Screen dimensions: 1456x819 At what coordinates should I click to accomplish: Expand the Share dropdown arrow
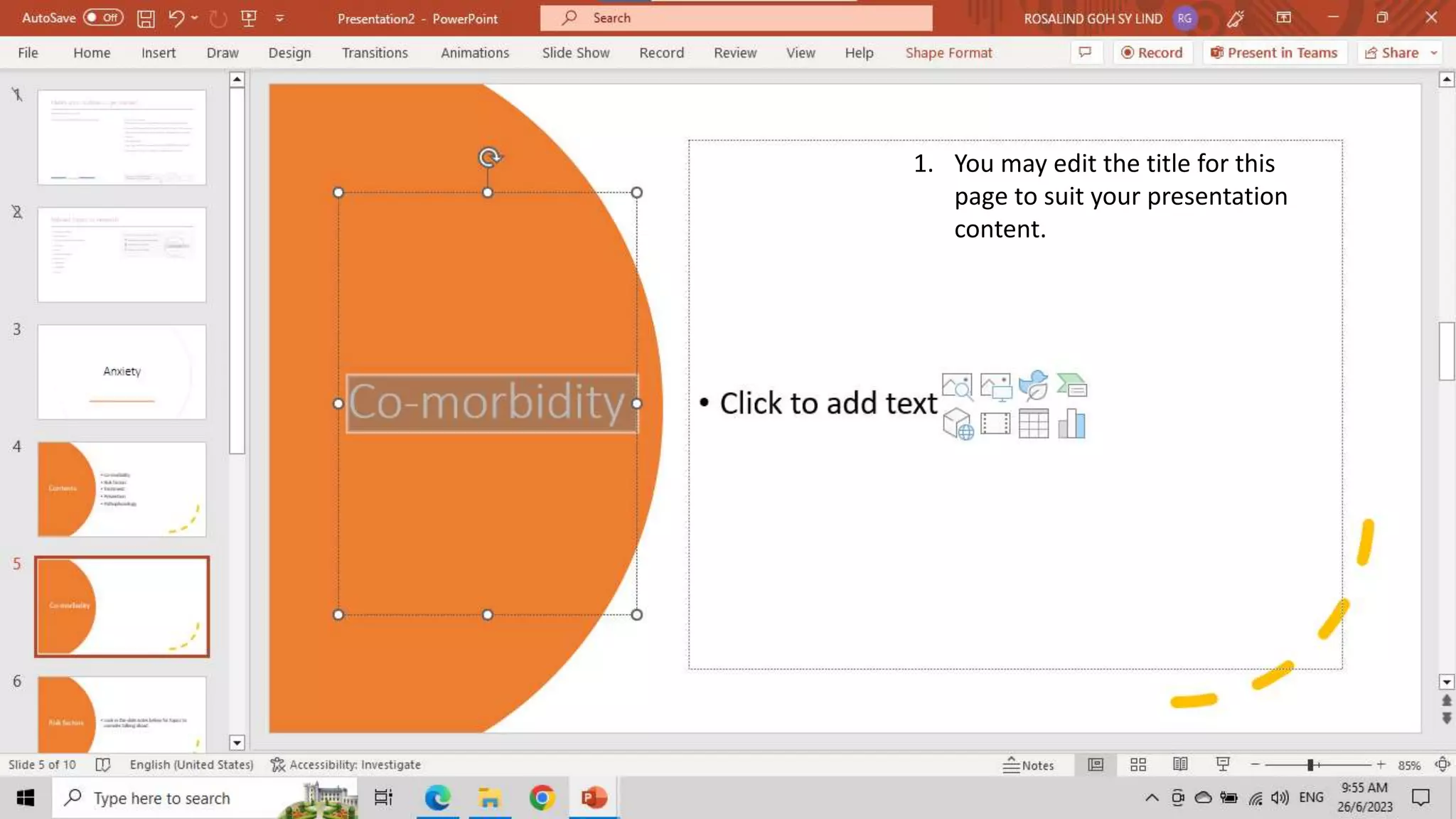pyautogui.click(x=1434, y=53)
